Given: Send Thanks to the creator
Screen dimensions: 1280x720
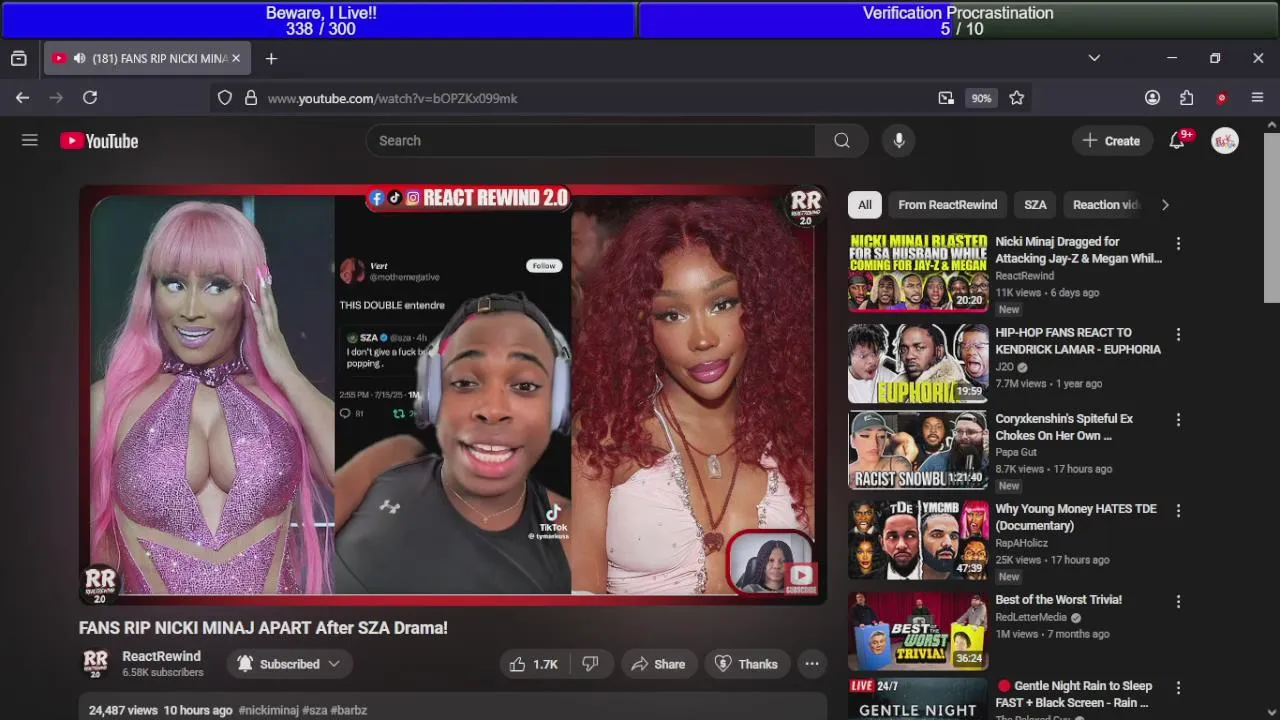Looking at the screenshot, I should coord(746,664).
